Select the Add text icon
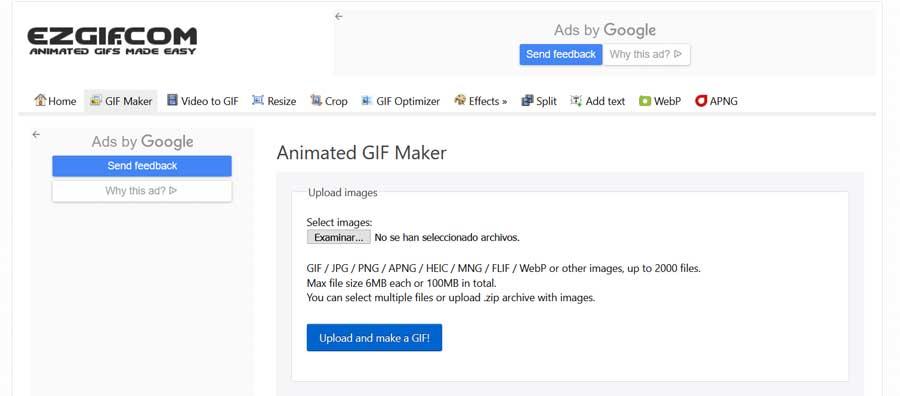The image size is (900, 396). click(576, 101)
